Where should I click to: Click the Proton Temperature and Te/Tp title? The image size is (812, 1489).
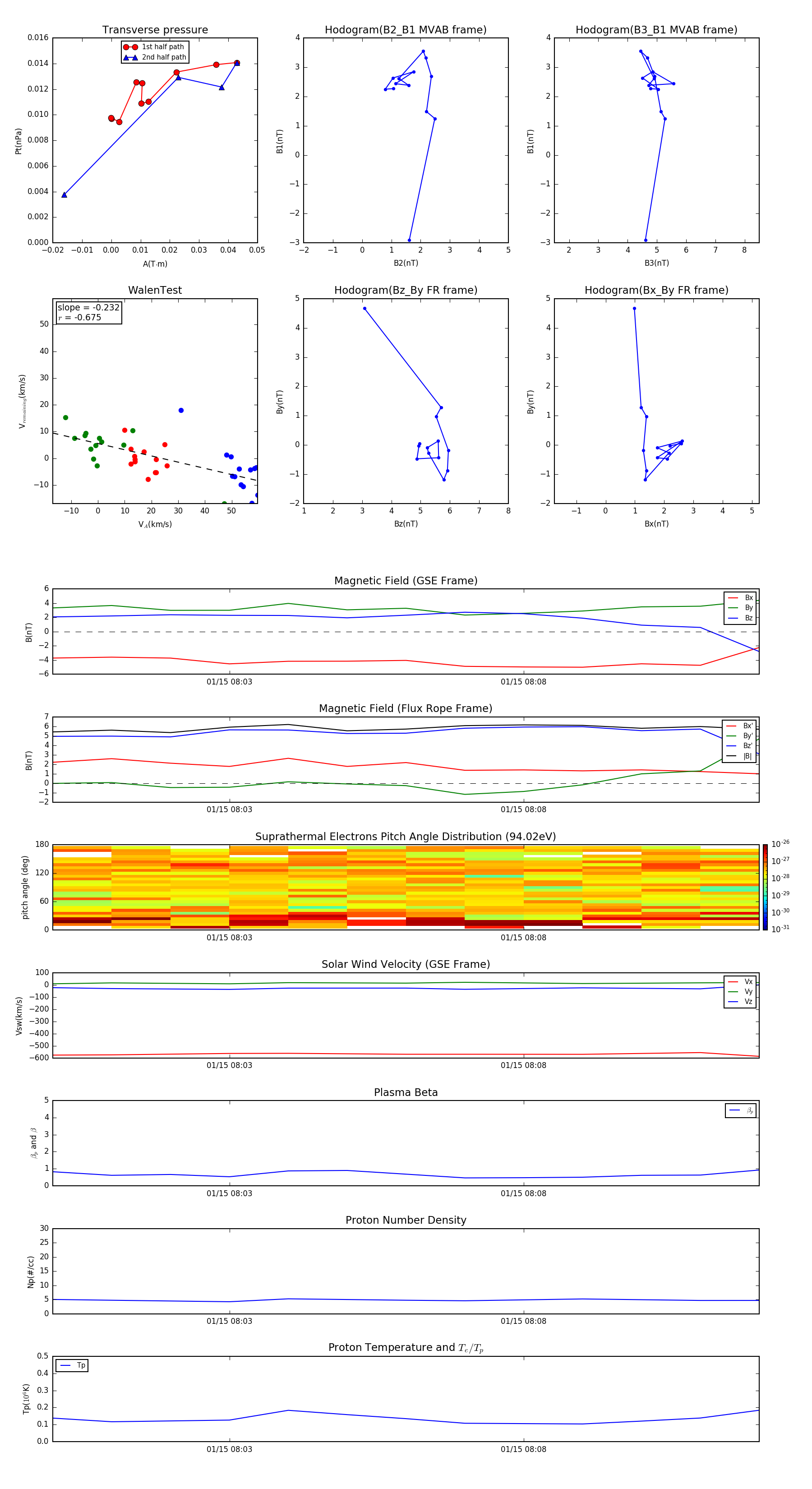tap(406, 1348)
